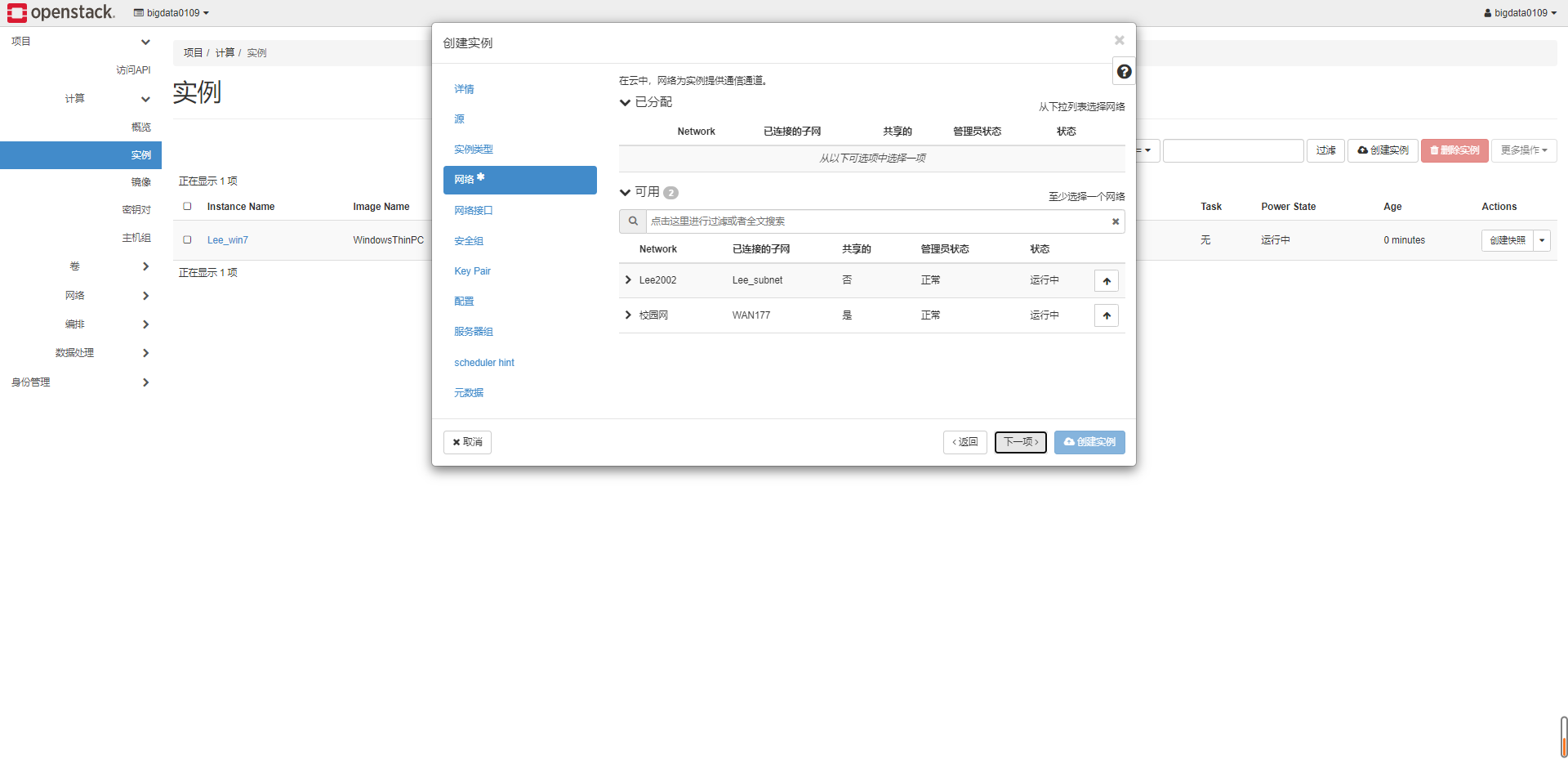Click the 计算 breadcrumb link
The width and height of the screenshot is (1568, 773).
225,52
